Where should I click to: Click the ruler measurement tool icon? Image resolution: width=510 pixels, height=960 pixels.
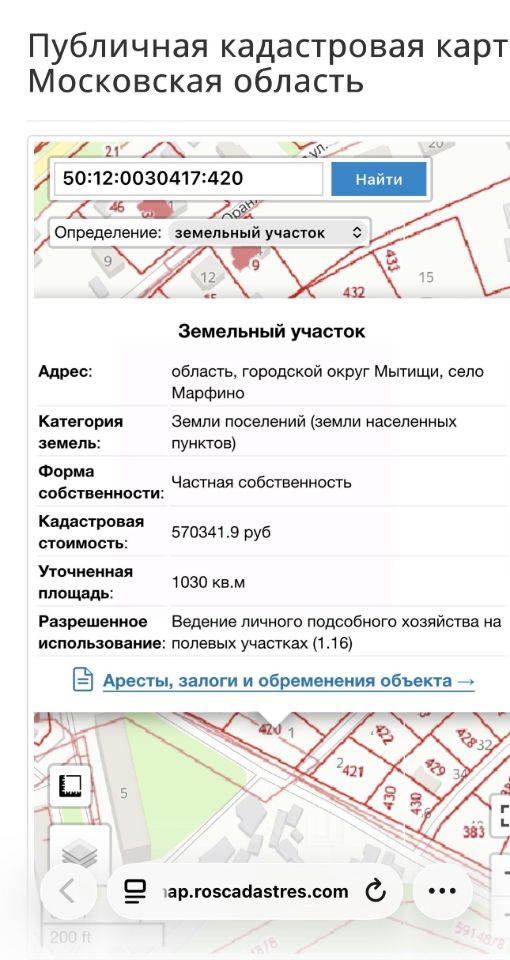click(70, 786)
